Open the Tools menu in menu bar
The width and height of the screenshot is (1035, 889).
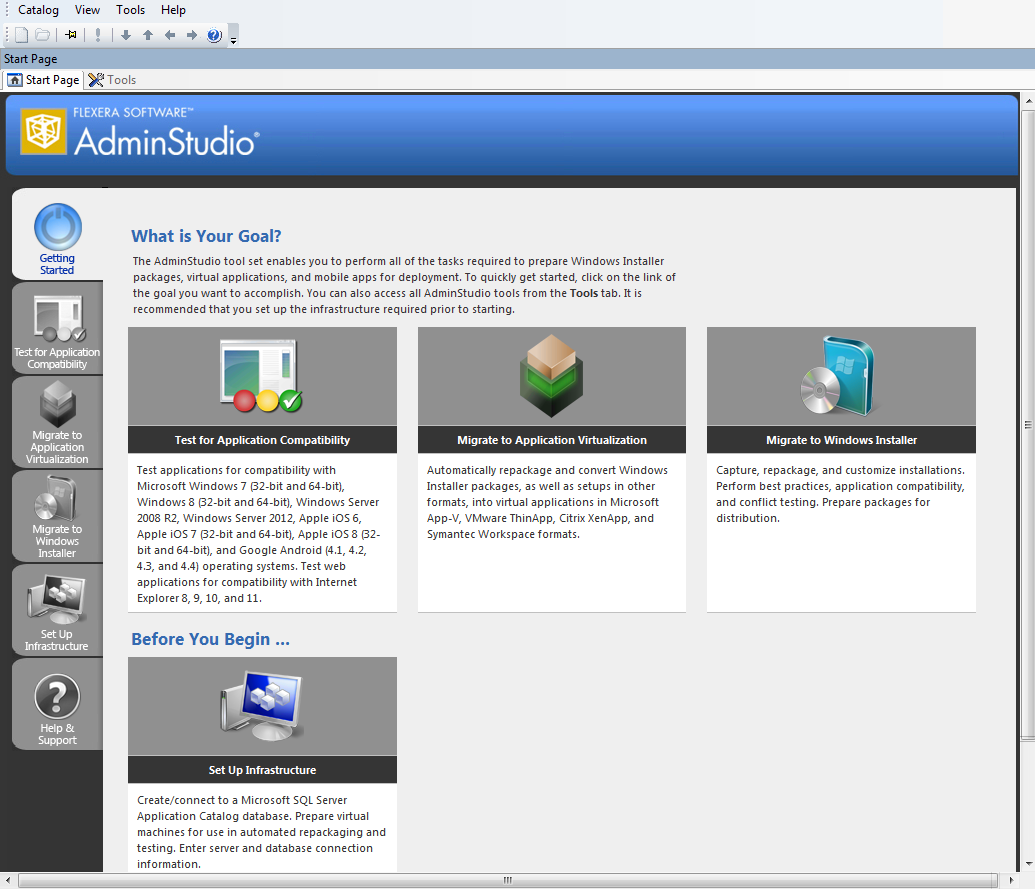131,10
